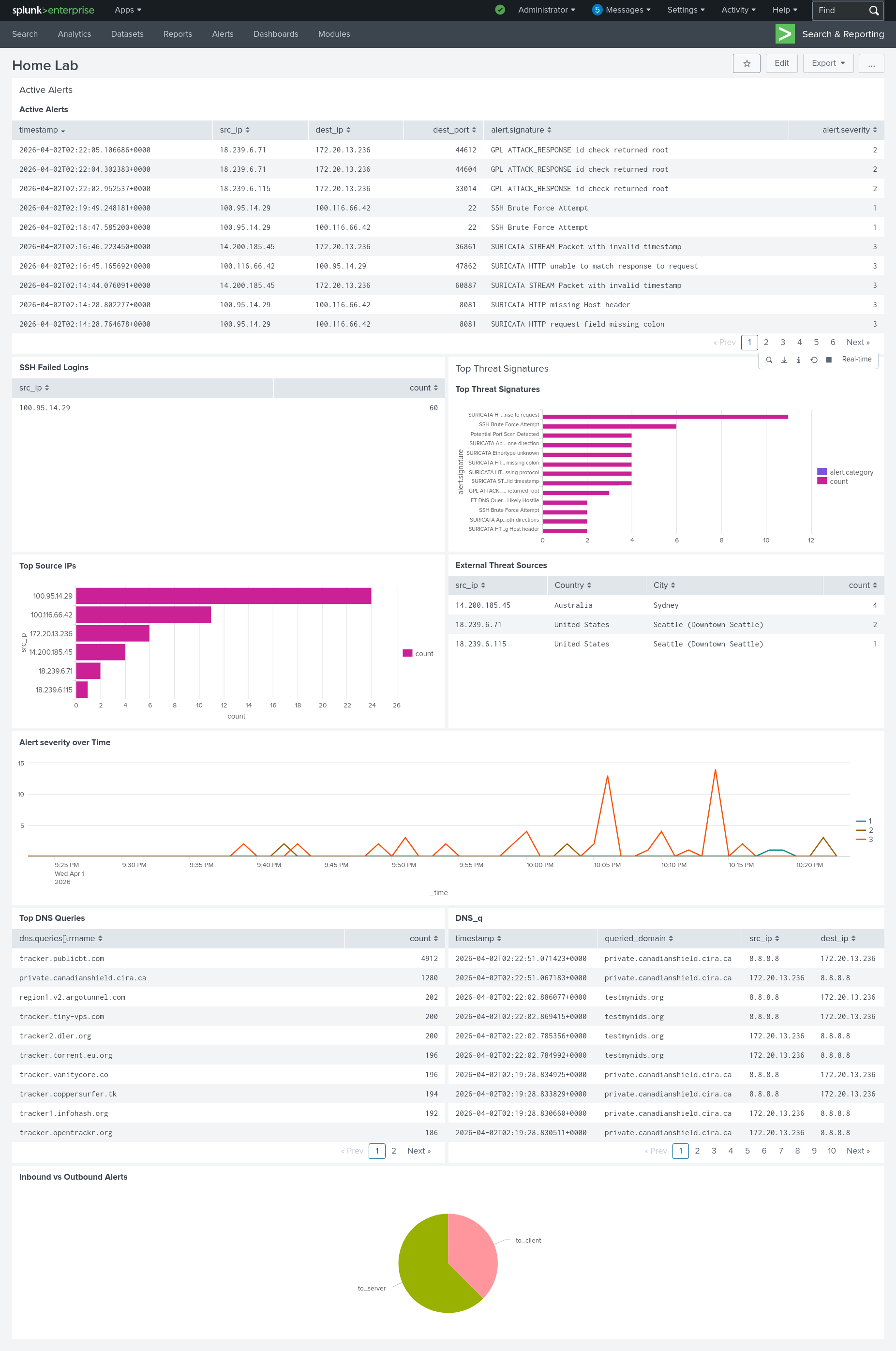896x1351 pixels.
Task: Sort Active Alerts by alert.severity column
Action: click(849, 130)
